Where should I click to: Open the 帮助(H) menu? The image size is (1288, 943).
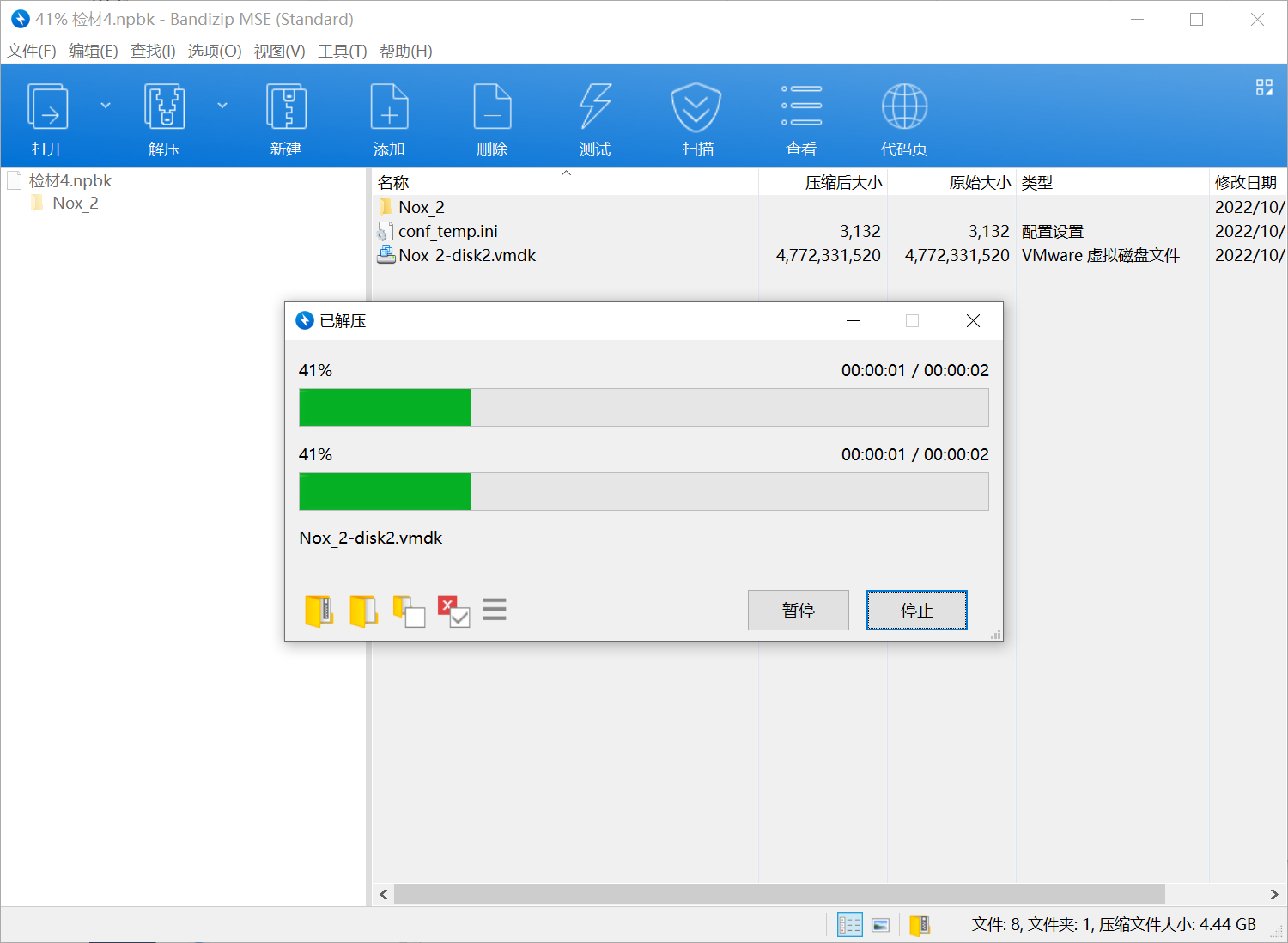pyautogui.click(x=405, y=51)
